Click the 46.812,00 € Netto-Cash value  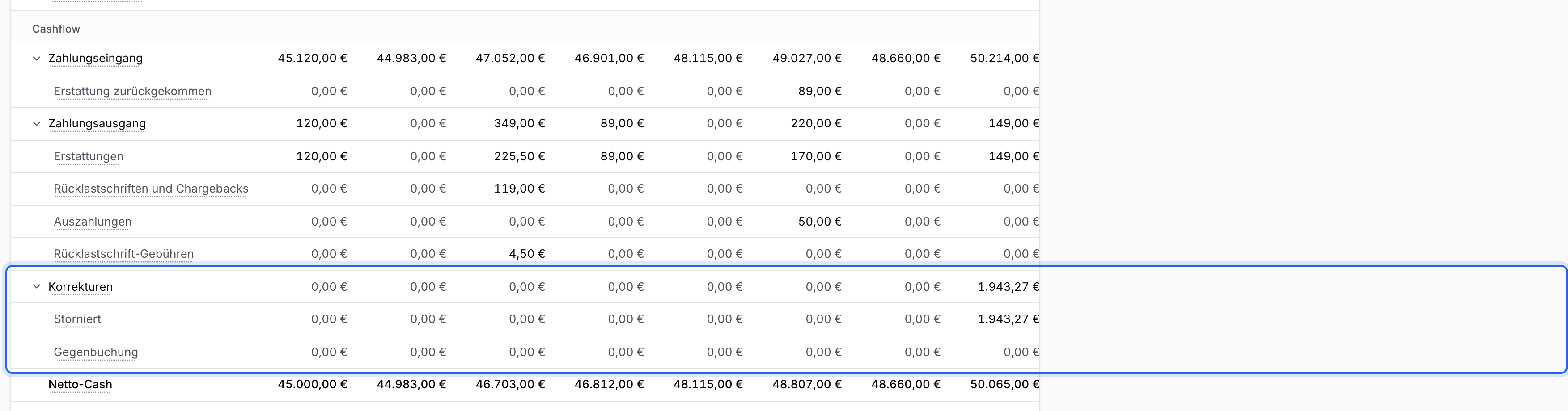609,384
